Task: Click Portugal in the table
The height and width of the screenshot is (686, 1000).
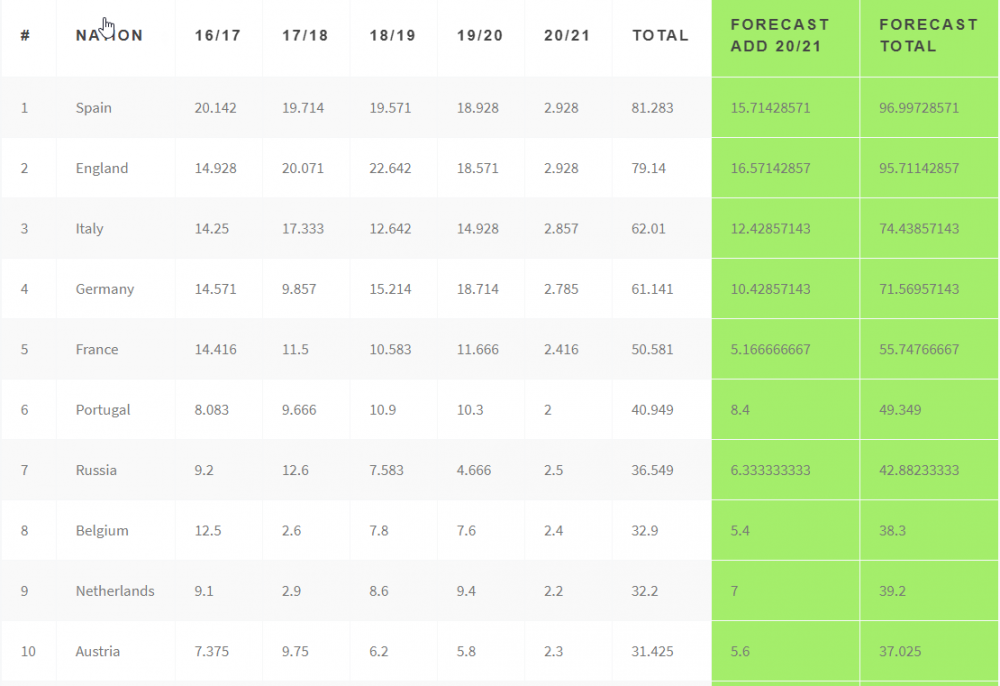Action: click(x=103, y=410)
